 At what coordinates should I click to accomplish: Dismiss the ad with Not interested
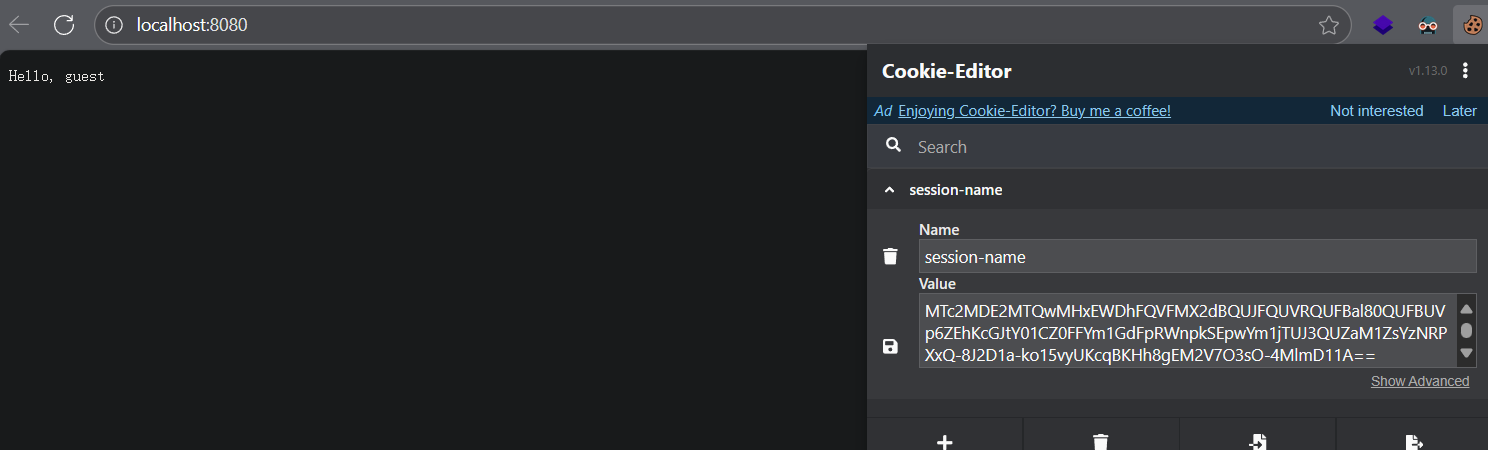pos(1376,111)
